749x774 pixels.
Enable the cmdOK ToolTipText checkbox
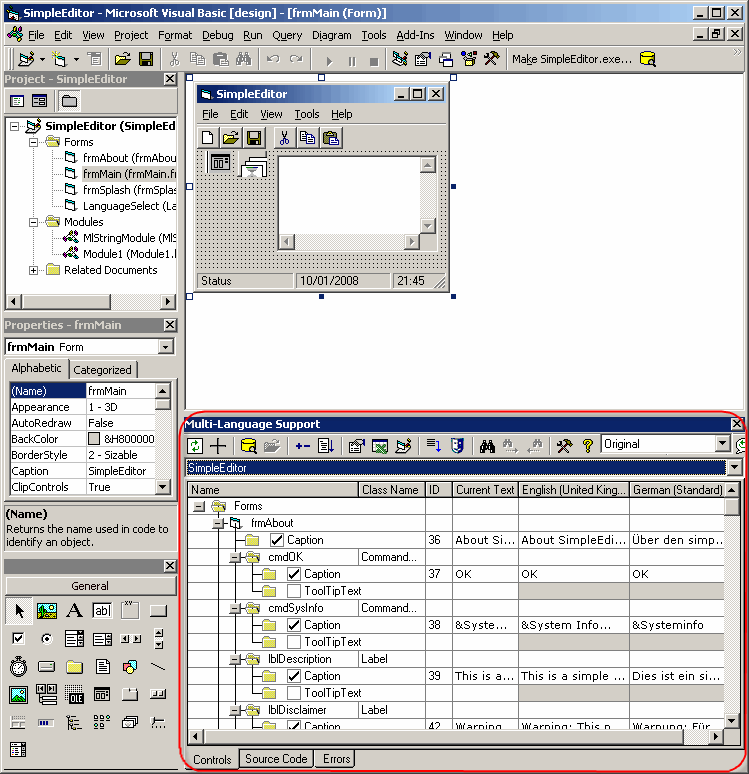(x=294, y=592)
